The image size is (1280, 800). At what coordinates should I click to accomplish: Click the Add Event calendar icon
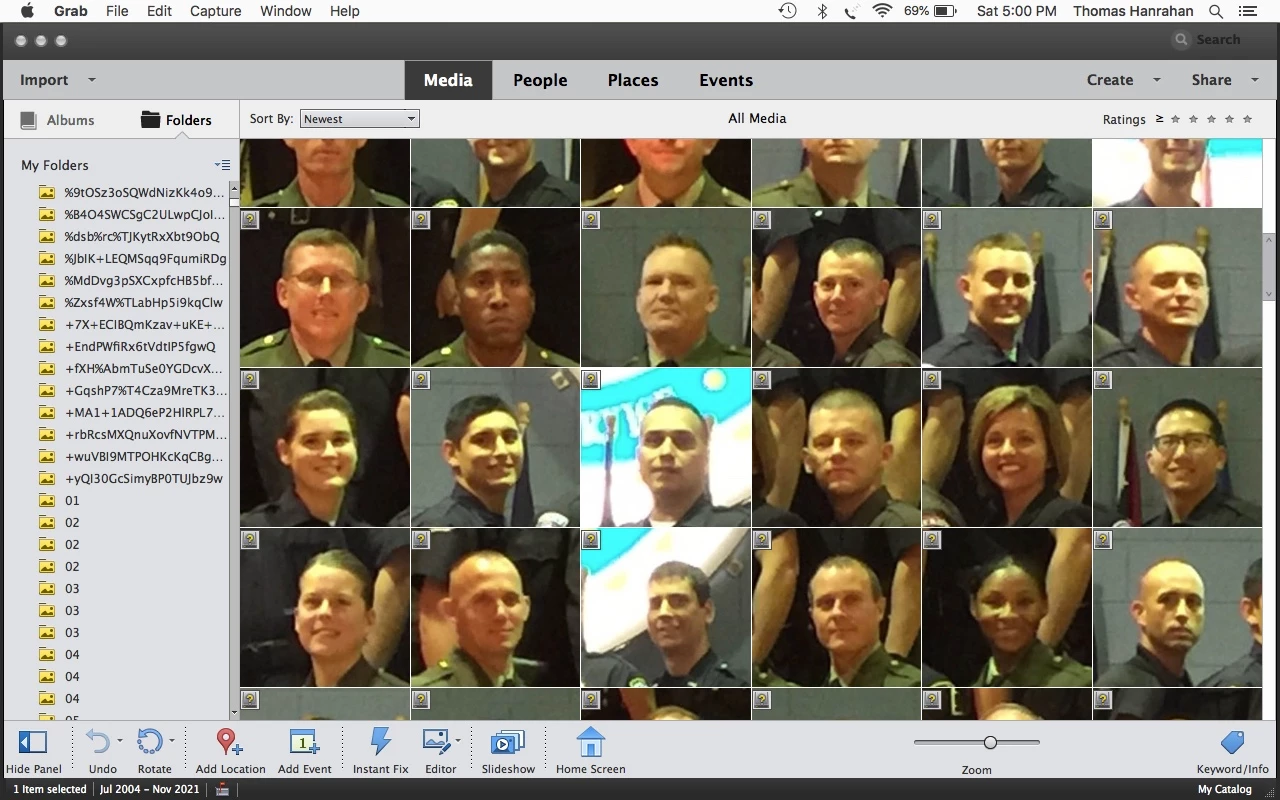(x=304, y=742)
